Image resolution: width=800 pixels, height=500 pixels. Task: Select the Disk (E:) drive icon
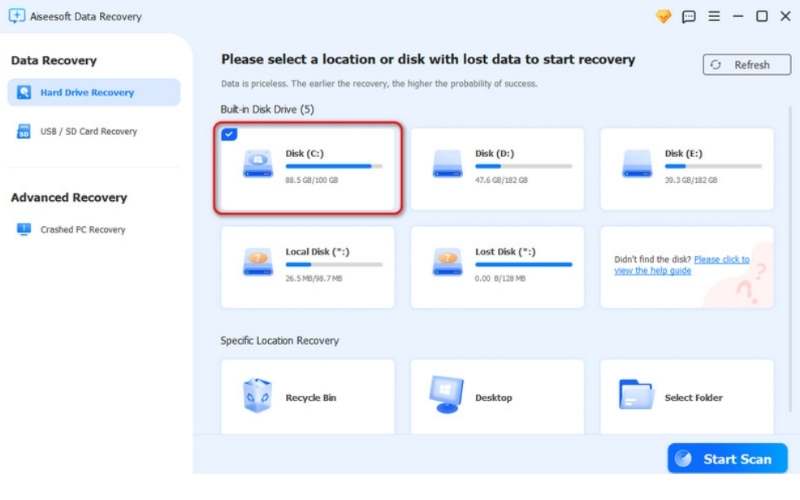[637, 163]
